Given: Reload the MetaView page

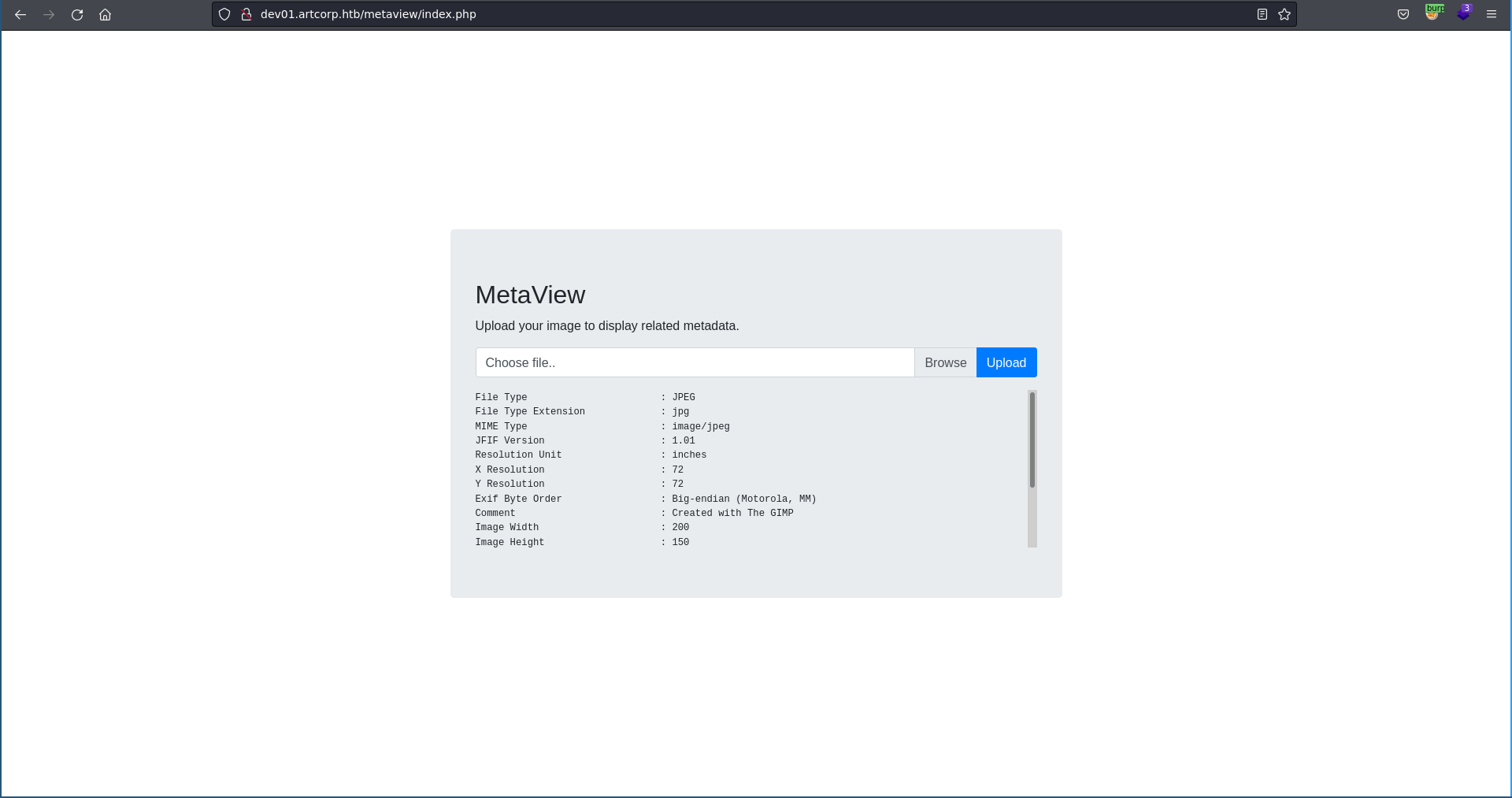Looking at the screenshot, I should [77, 14].
